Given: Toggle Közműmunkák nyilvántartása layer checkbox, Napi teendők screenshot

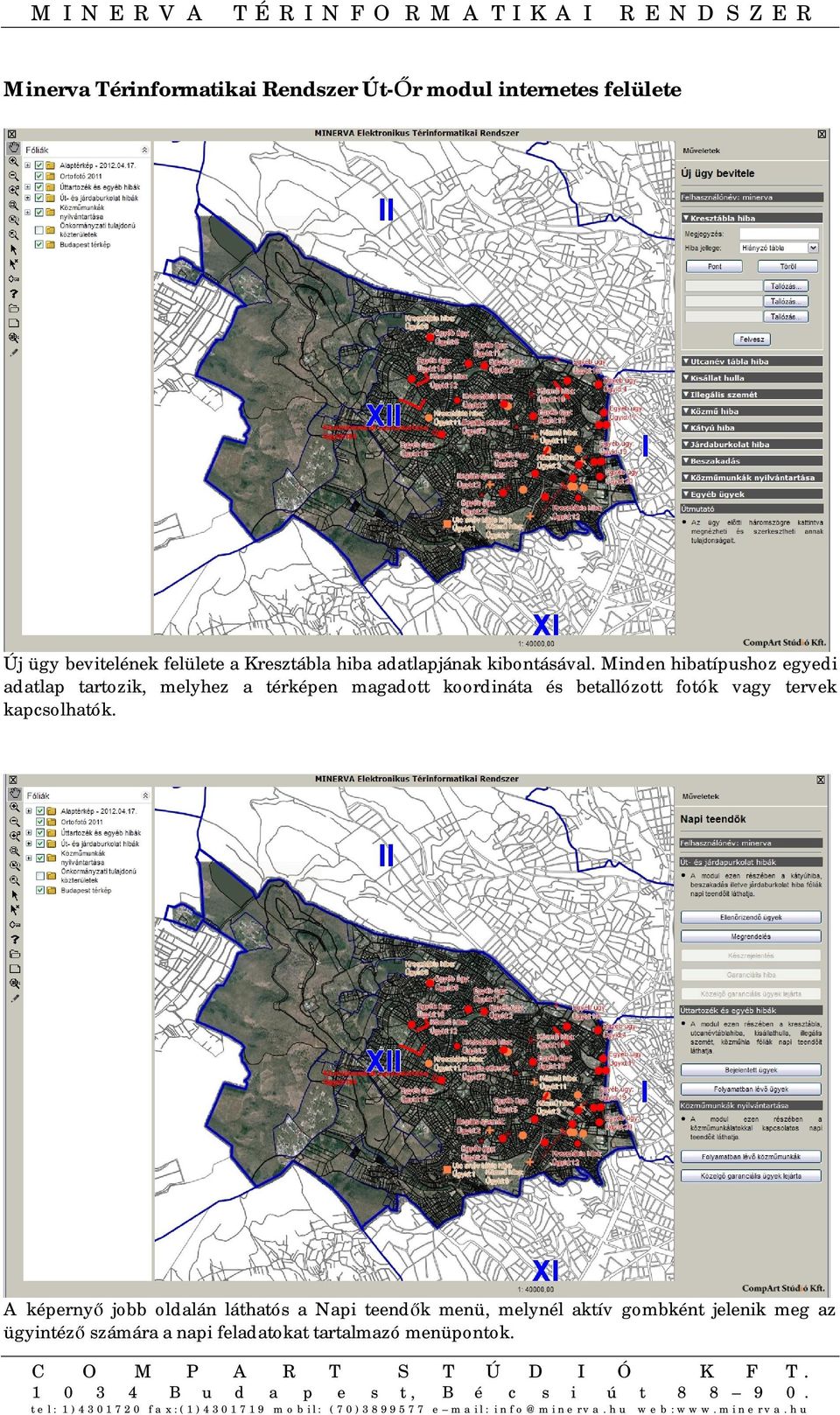Looking at the screenshot, I should point(40,858).
